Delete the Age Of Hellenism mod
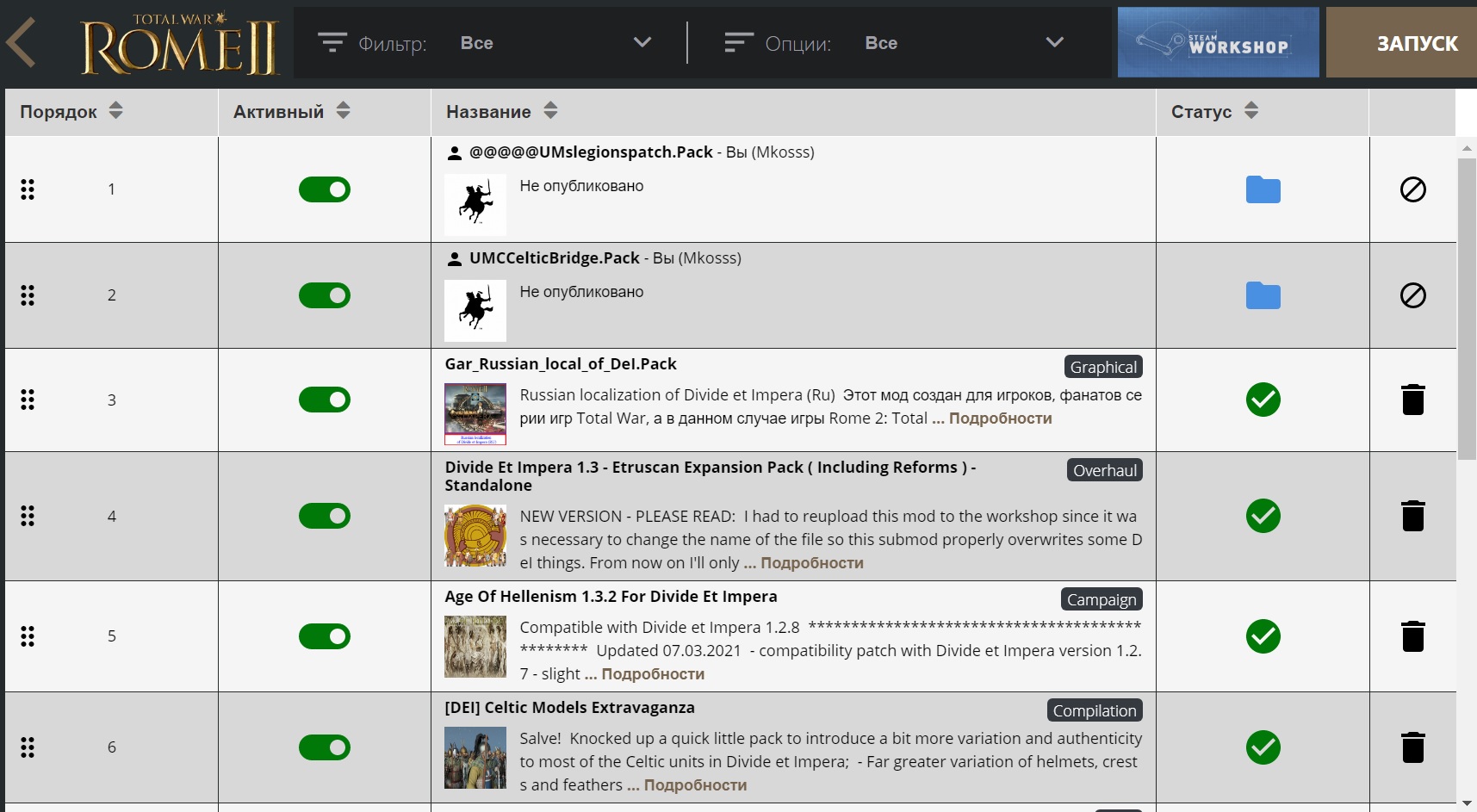Viewport: 1477px width, 812px height. coord(1412,636)
